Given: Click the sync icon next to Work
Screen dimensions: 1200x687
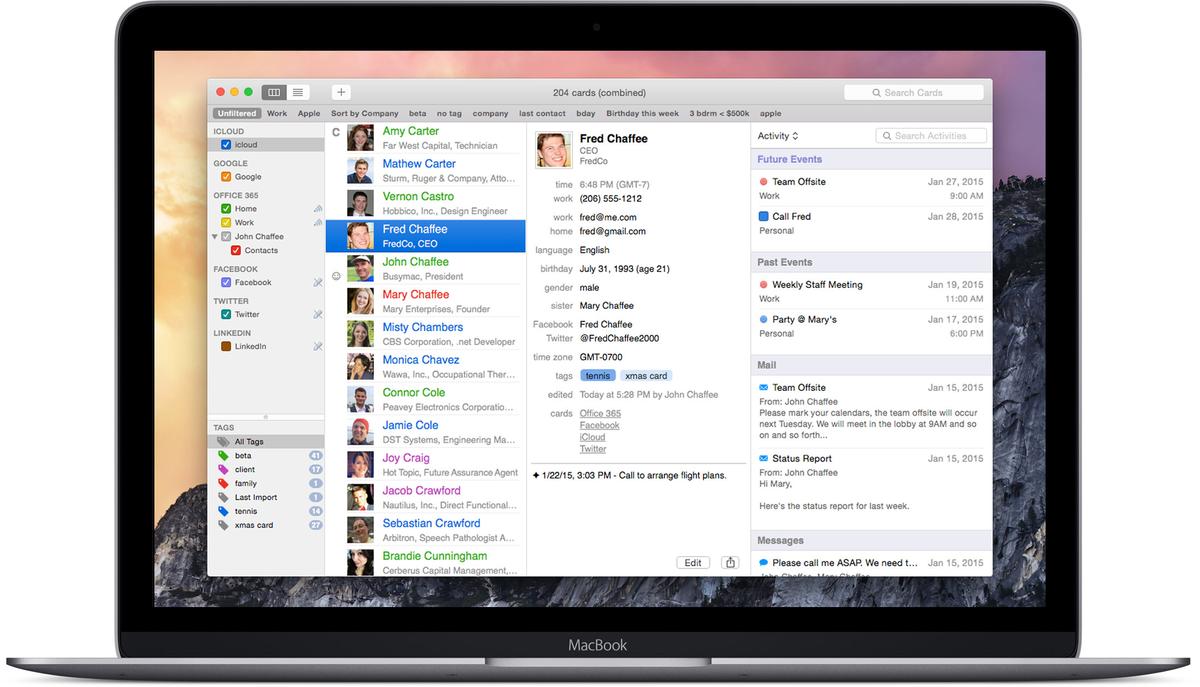Looking at the screenshot, I should tap(318, 222).
